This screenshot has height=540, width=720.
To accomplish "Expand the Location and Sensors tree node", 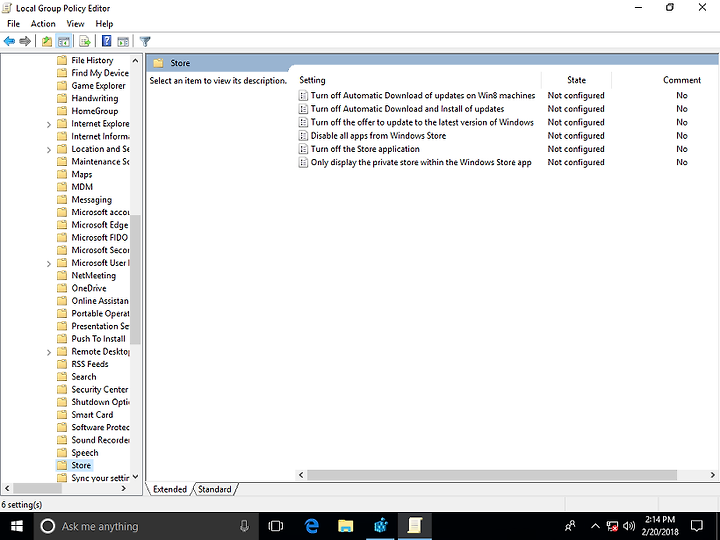I will point(49,149).
